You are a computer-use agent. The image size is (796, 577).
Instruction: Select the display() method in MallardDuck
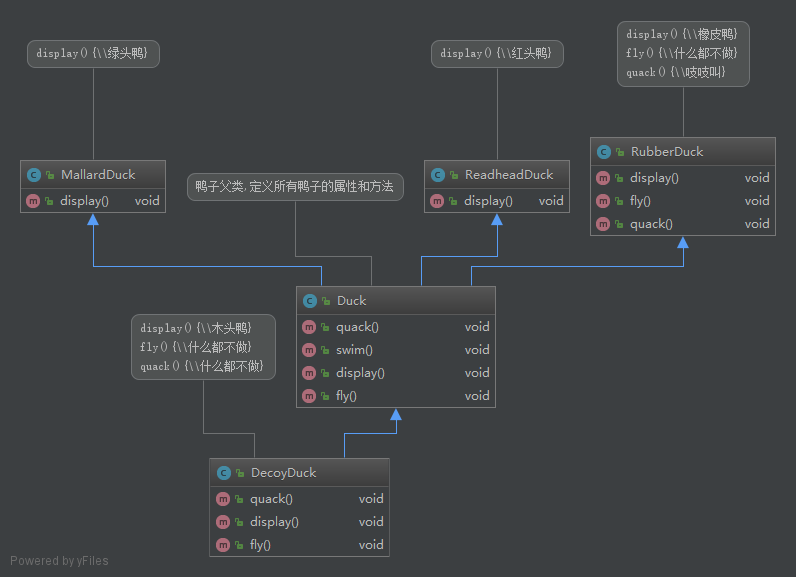(x=84, y=200)
